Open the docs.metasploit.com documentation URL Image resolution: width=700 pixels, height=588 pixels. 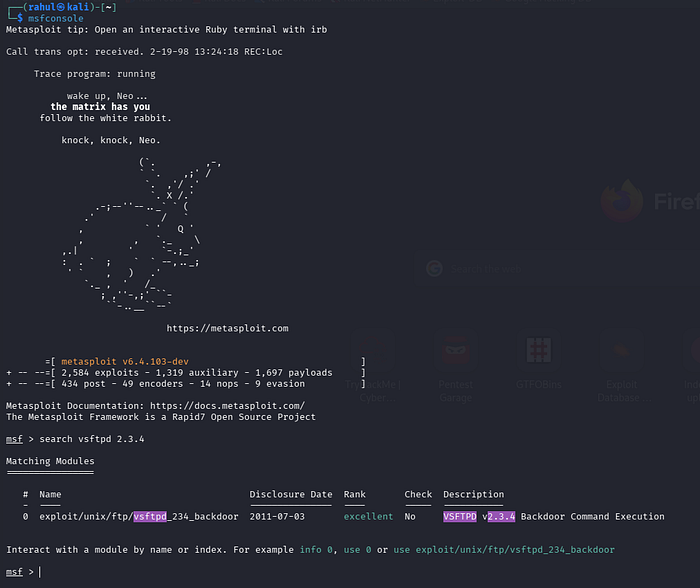(x=227, y=406)
